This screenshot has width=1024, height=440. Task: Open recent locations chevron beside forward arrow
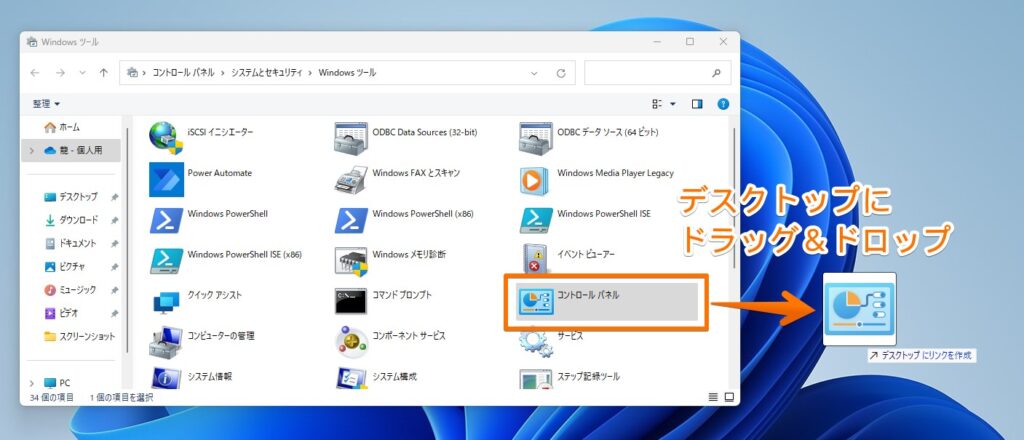(x=82, y=73)
